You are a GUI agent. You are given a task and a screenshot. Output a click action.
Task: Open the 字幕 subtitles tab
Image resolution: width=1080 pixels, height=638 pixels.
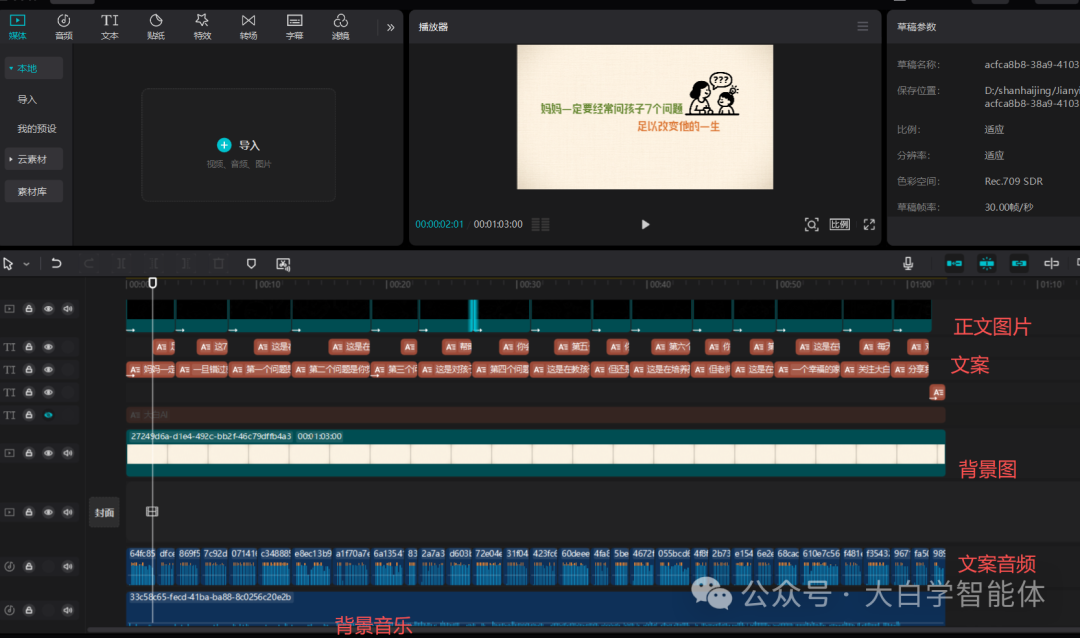[294, 26]
